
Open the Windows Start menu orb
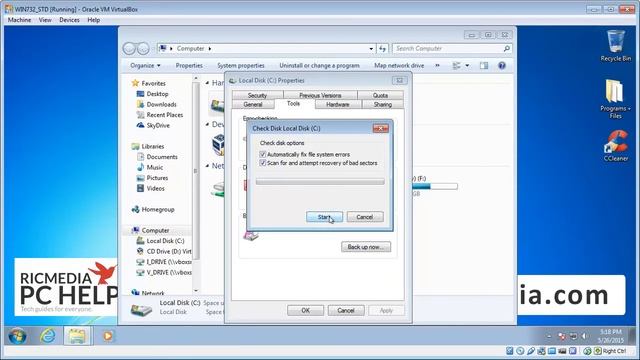pyautogui.click(x=17, y=336)
